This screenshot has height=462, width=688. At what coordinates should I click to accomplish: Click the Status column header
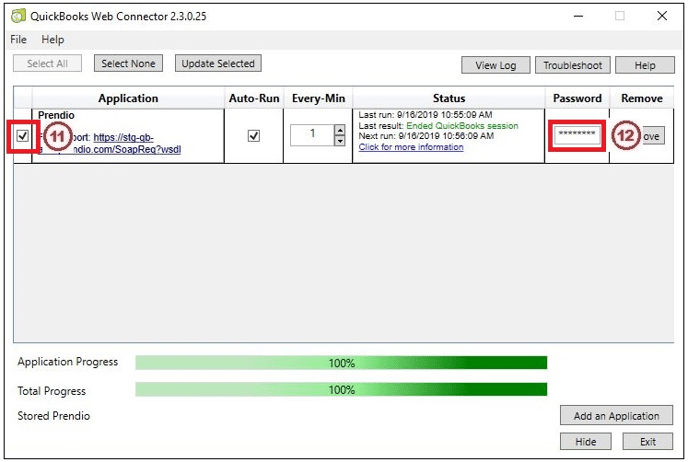click(x=449, y=98)
